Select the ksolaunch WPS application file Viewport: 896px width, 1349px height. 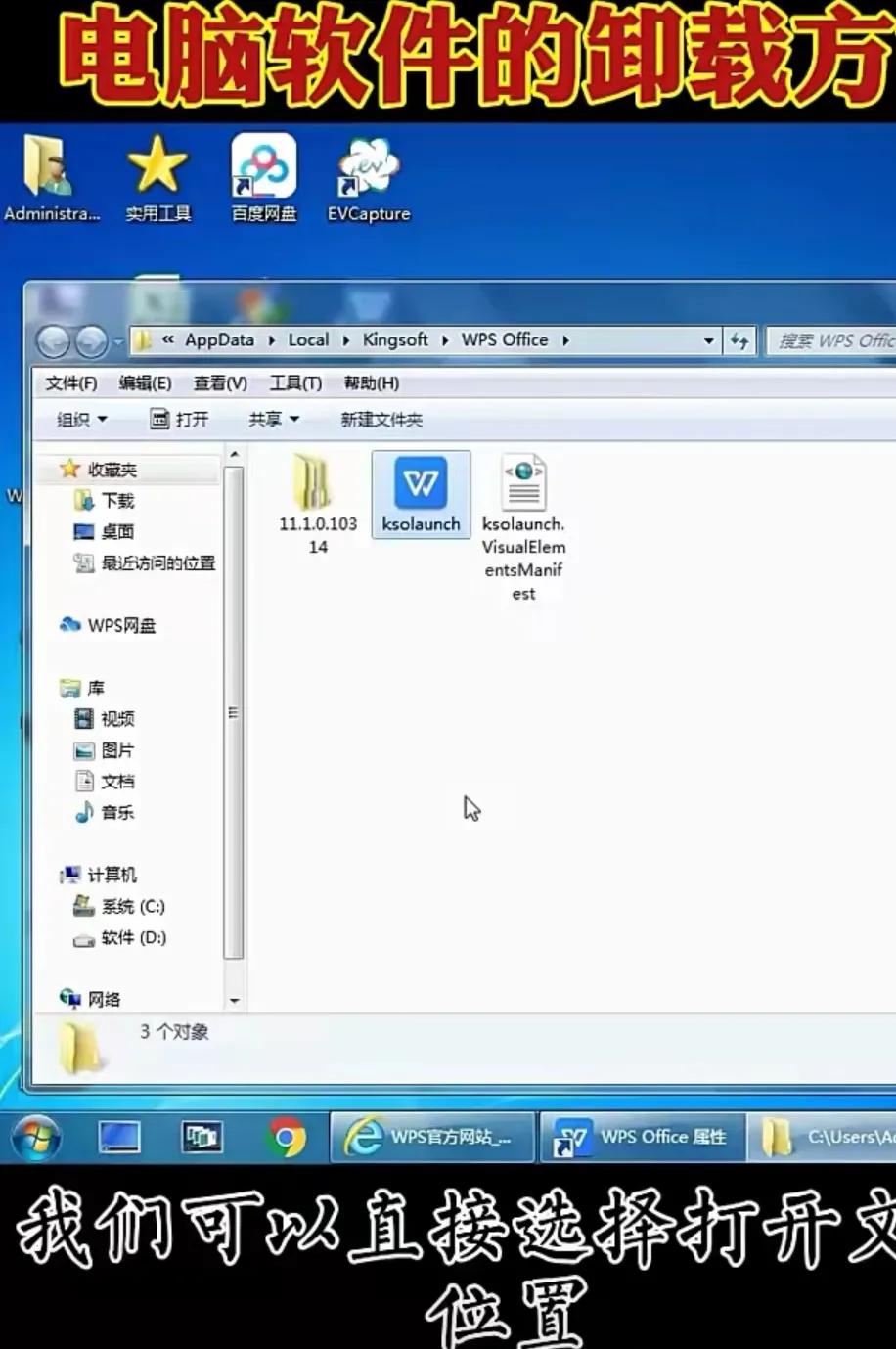tap(421, 494)
